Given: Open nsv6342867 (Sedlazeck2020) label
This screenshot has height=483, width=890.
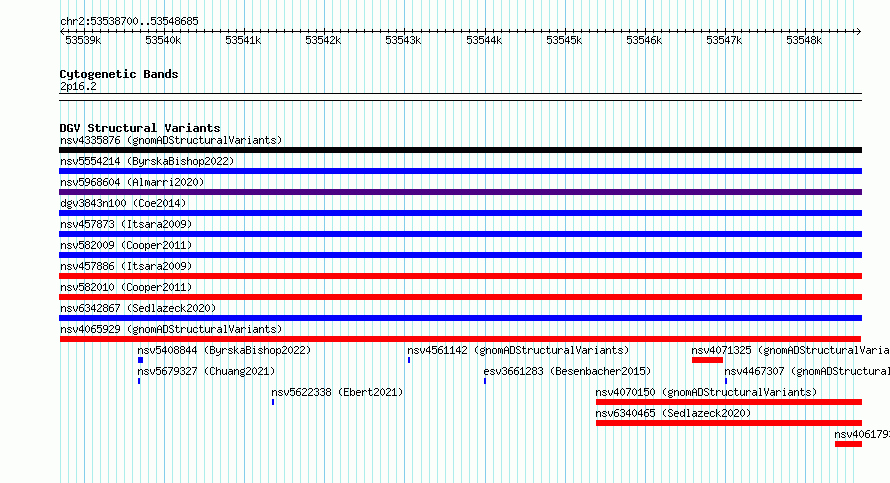Looking at the screenshot, I should (138, 308).
